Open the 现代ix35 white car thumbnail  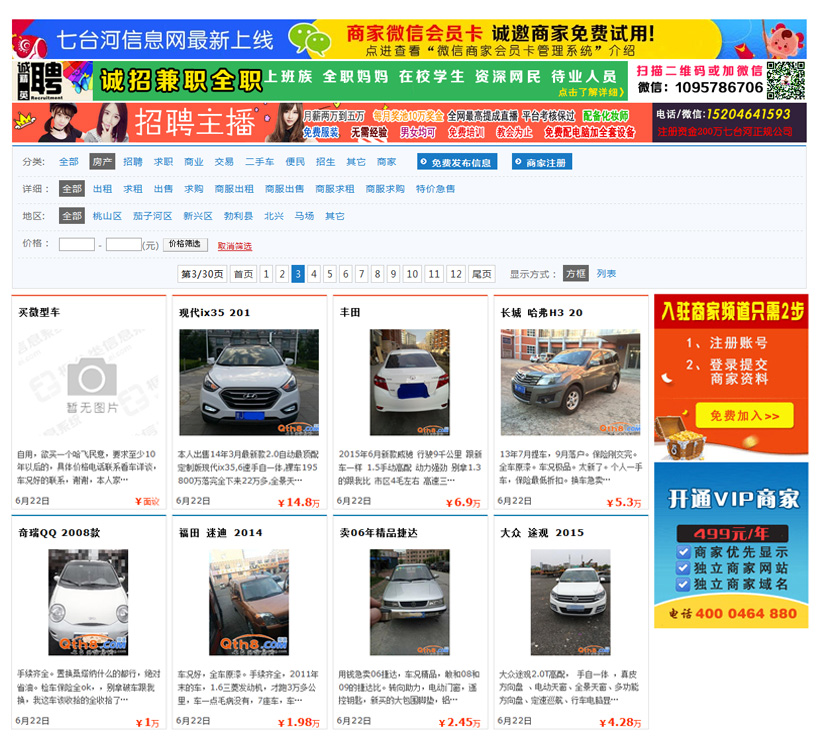[x=248, y=383]
